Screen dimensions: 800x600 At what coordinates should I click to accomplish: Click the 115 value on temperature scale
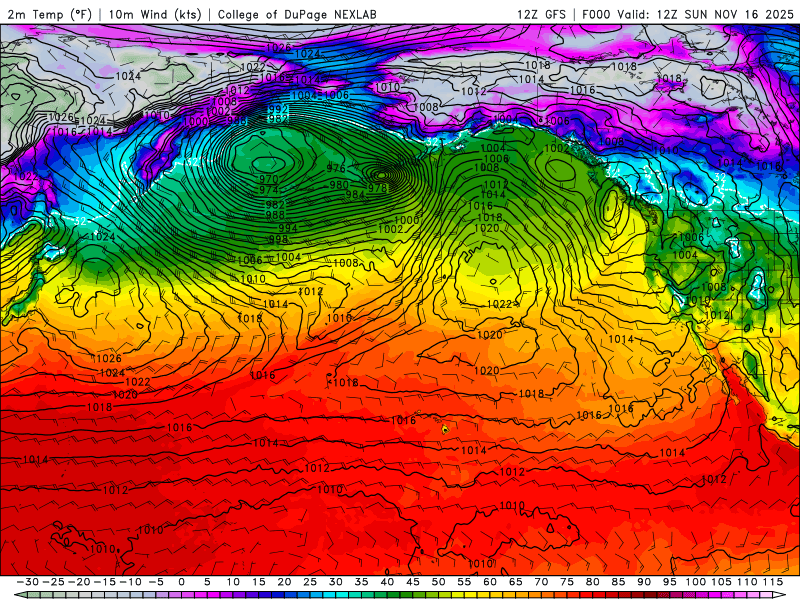point(772,582)
